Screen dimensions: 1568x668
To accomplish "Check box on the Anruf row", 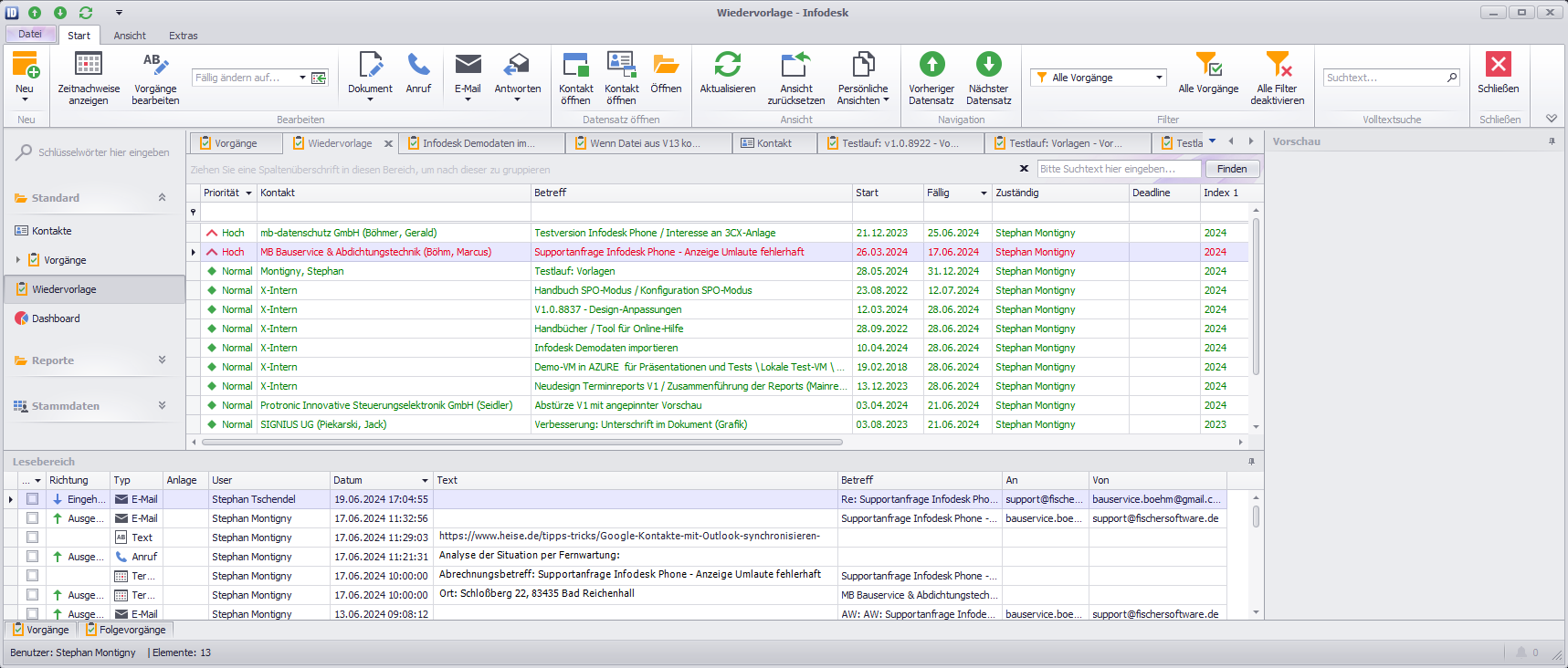I will (33, 557).
